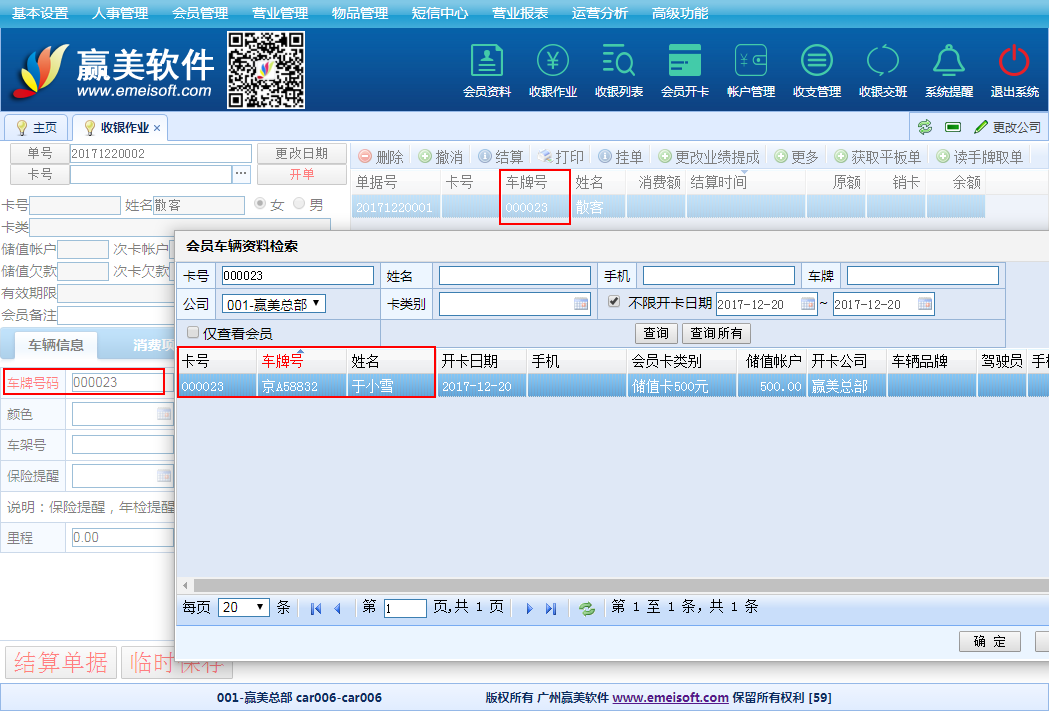Open the 每页 page size dropdown

click(244, 607)
